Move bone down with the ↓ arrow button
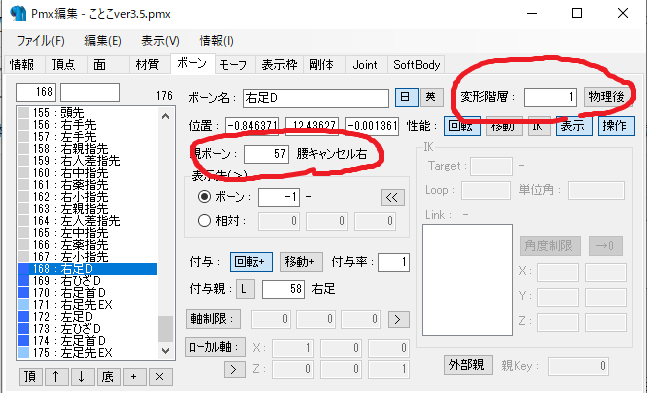This screenshot has height=393, width=647. click(x=82, y=376)
